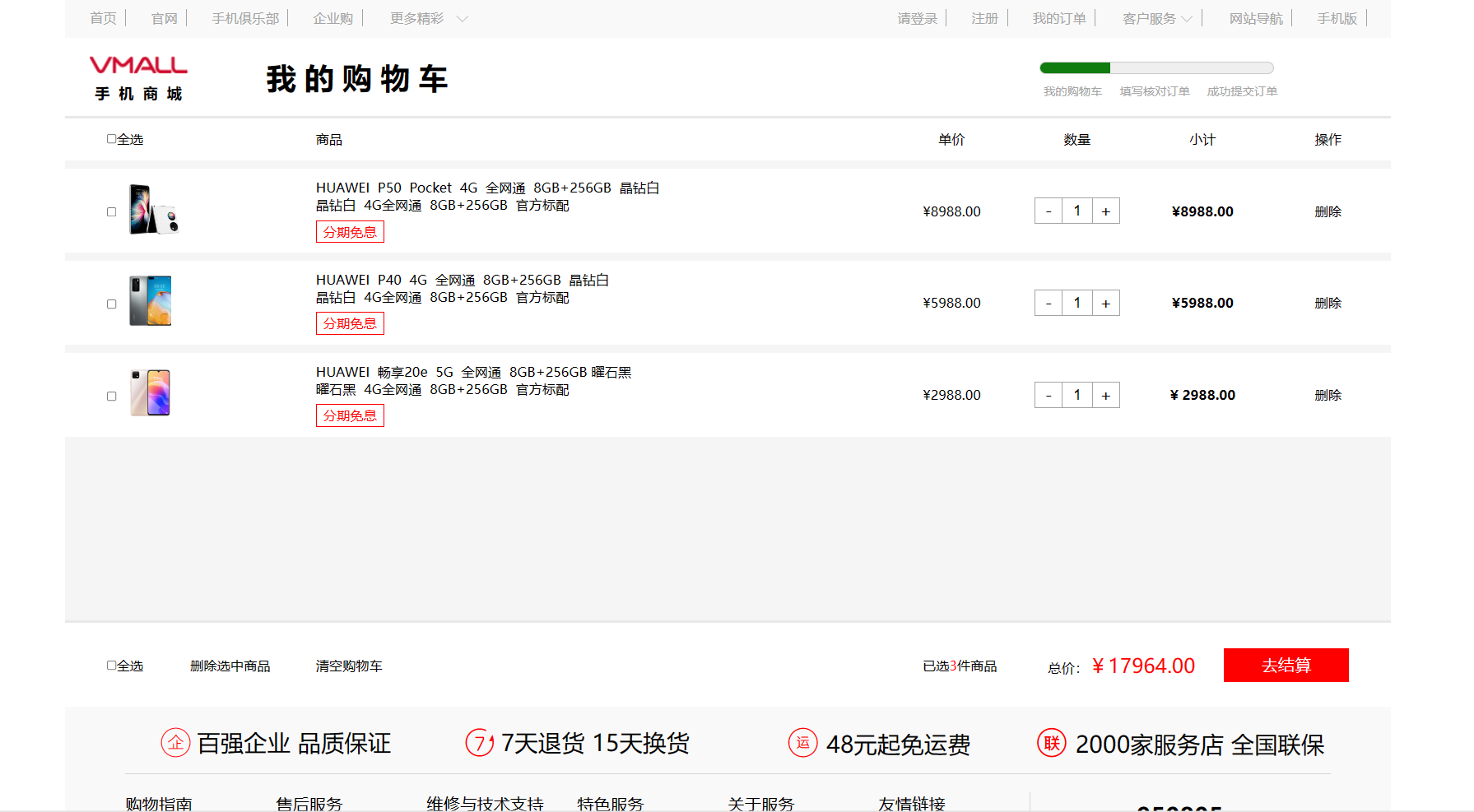
Task: Open 手机俱乐部 from the top menu
Action: (245, 18)
